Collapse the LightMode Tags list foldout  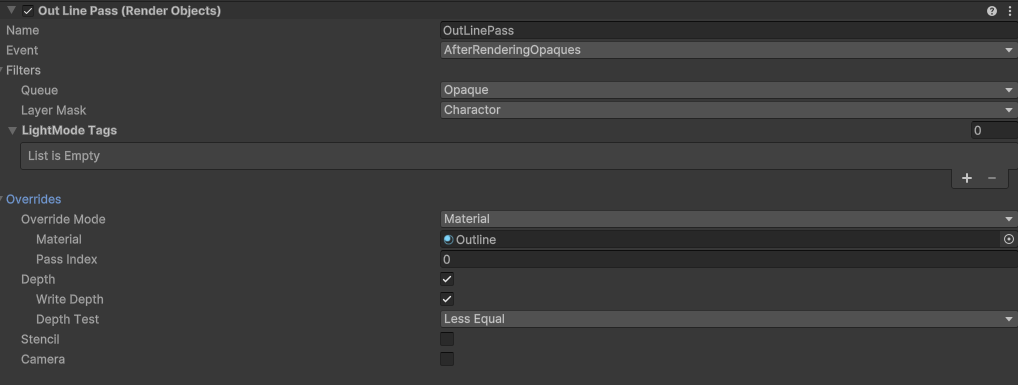(12, 130)
